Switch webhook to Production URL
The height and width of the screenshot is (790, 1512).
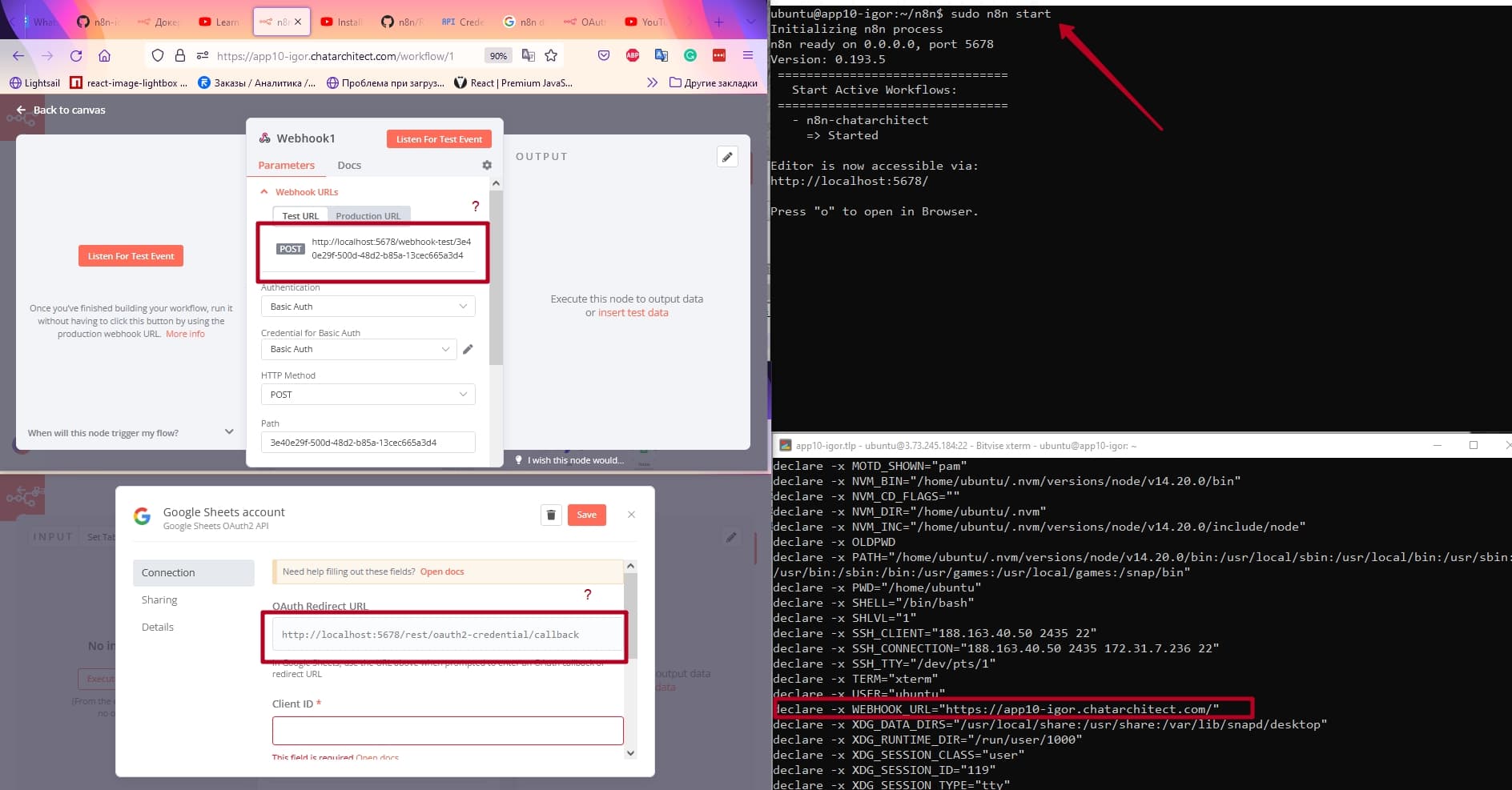[368, 216]
